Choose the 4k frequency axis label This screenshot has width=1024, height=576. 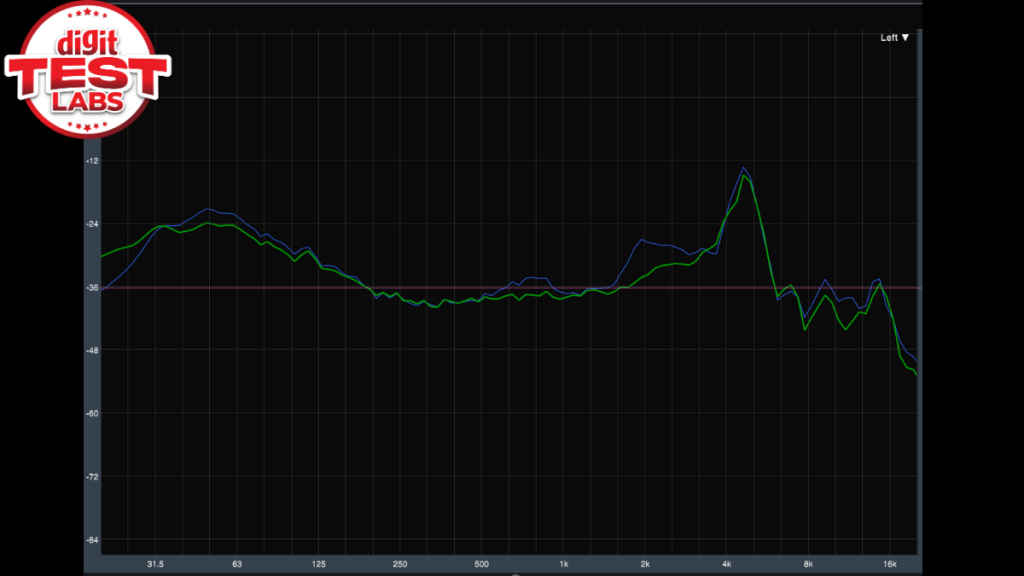click(727, 564)
